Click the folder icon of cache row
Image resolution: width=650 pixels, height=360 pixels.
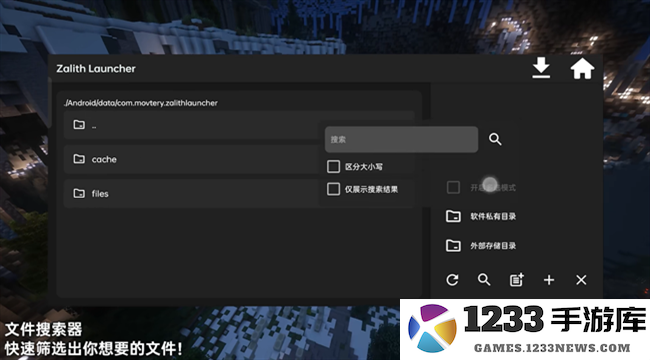click(79, 159)
